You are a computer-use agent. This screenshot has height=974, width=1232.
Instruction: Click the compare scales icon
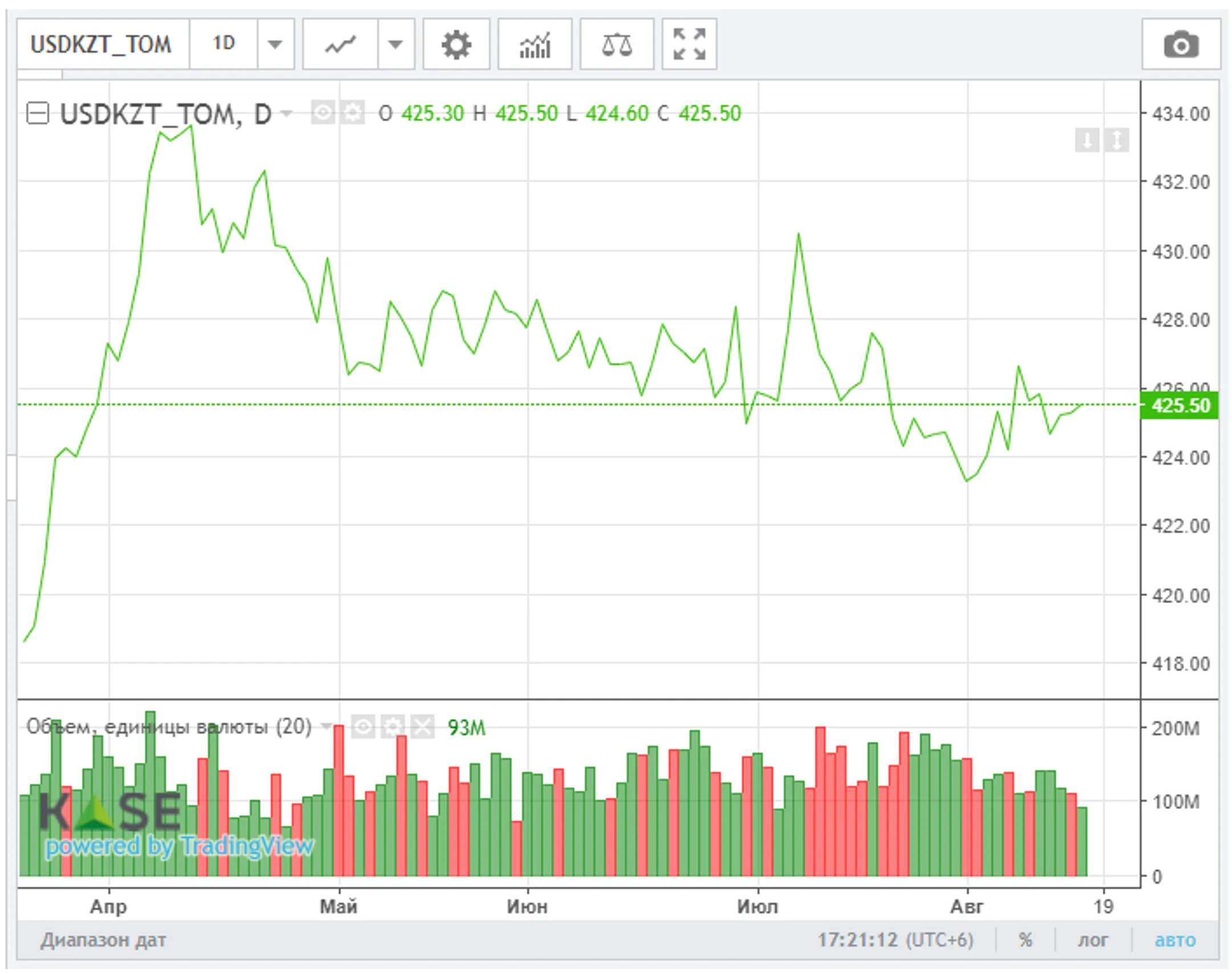tap(617, 45)
